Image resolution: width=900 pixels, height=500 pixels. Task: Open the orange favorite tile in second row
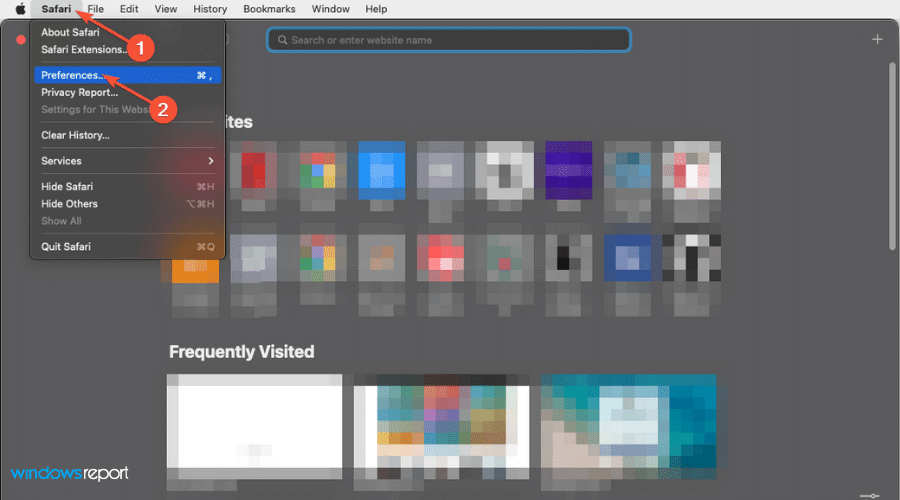[195, 270]
